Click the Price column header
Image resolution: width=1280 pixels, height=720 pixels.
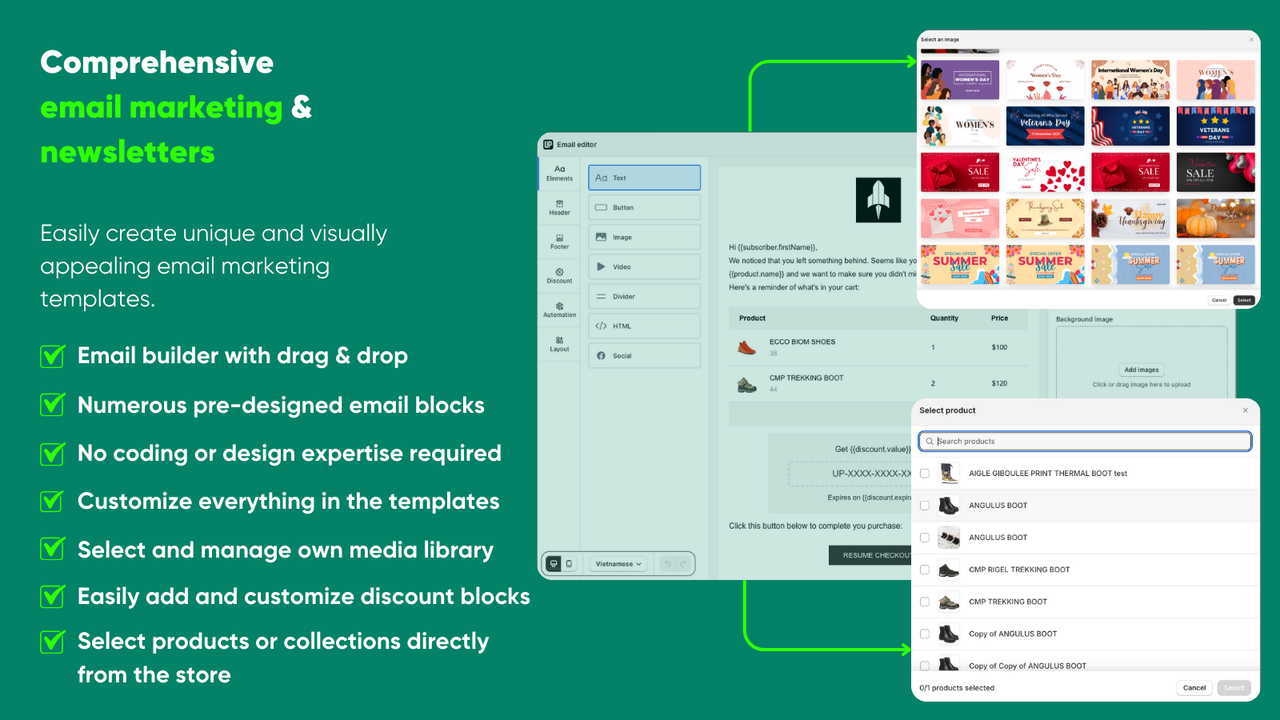[x=999, y=318]
